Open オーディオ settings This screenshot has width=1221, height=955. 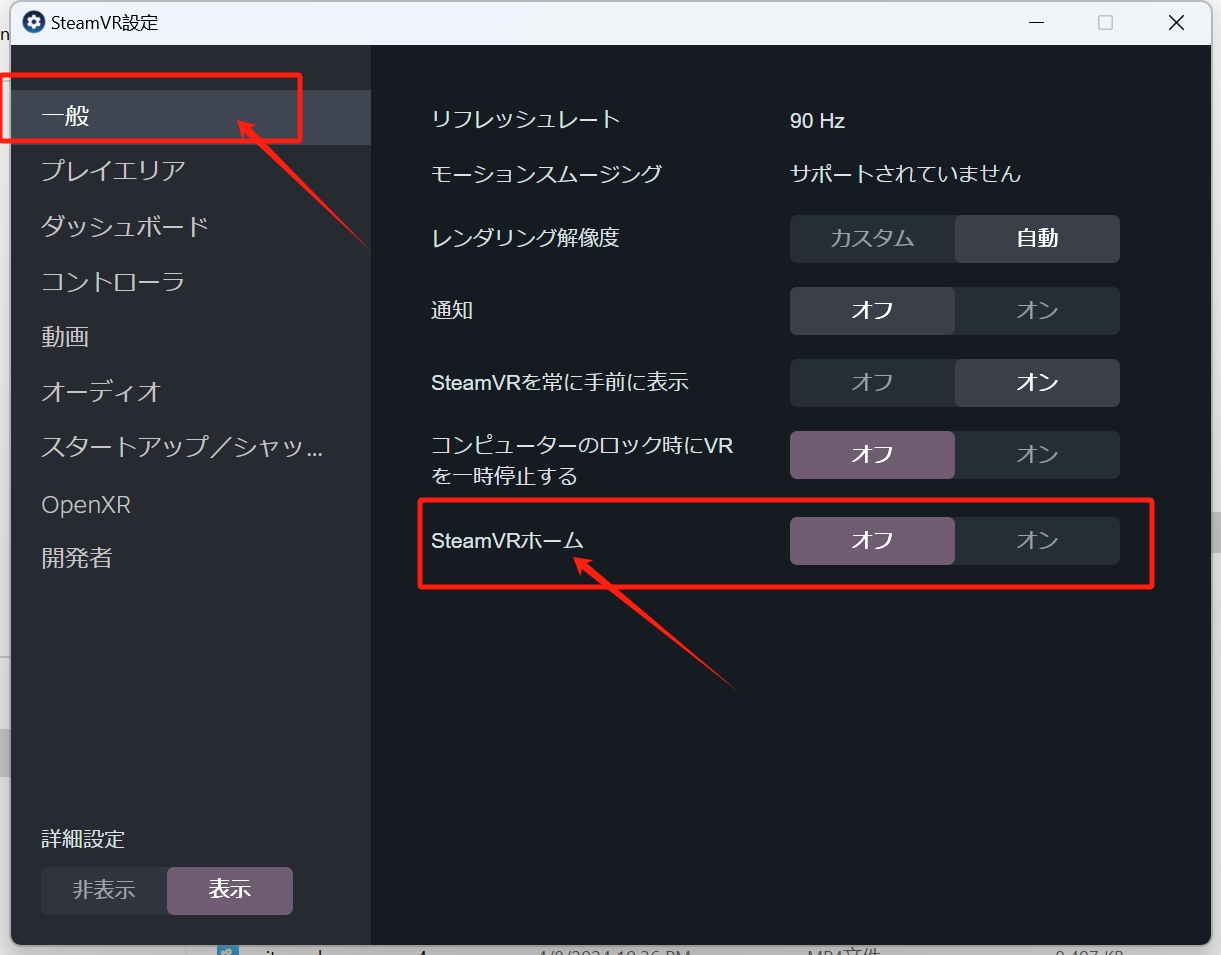pos(191,392)
